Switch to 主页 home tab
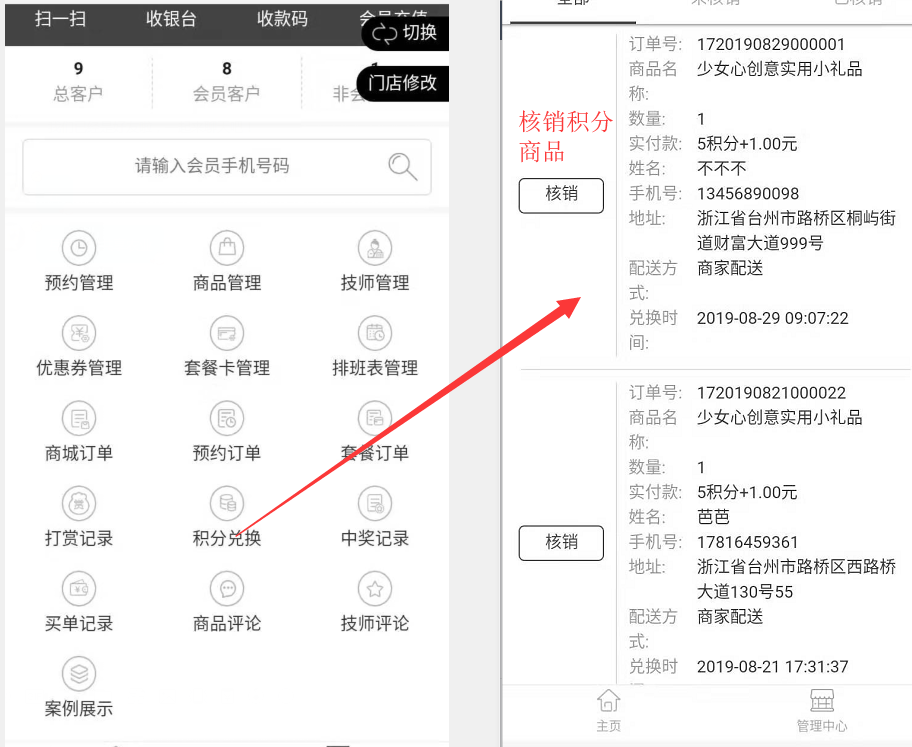This screenshot has height=747, width=912. click(x=608, y=710)
